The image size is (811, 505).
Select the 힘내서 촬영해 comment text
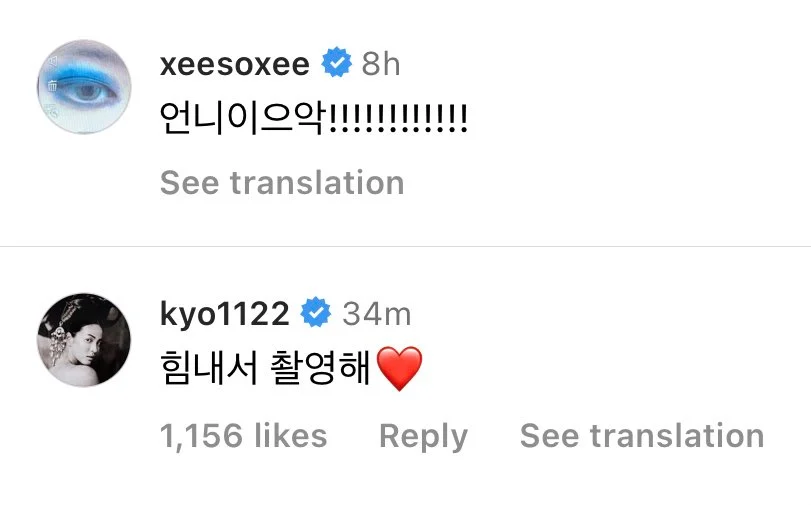tap(265, 367)
